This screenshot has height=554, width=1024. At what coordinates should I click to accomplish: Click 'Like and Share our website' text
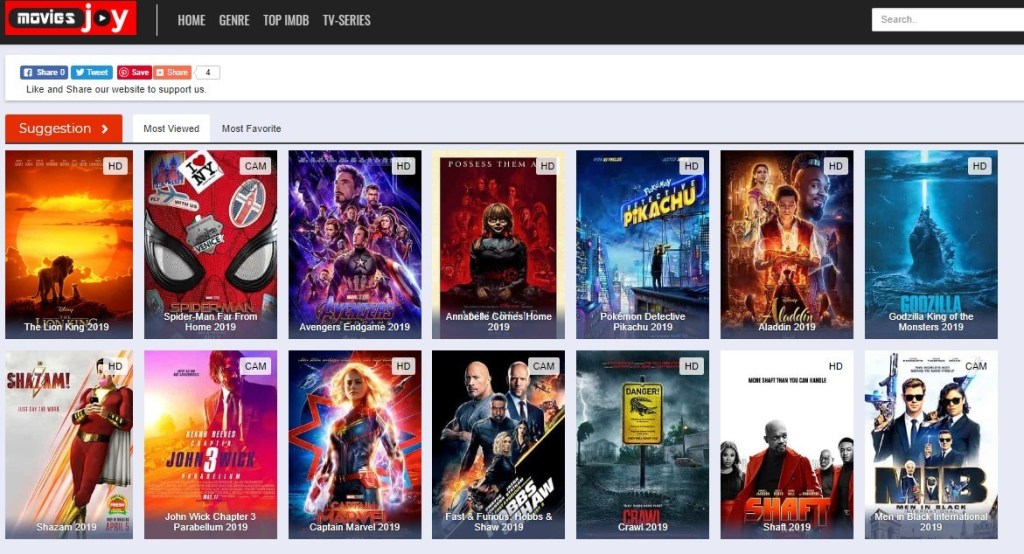click(x=116, y=90)
